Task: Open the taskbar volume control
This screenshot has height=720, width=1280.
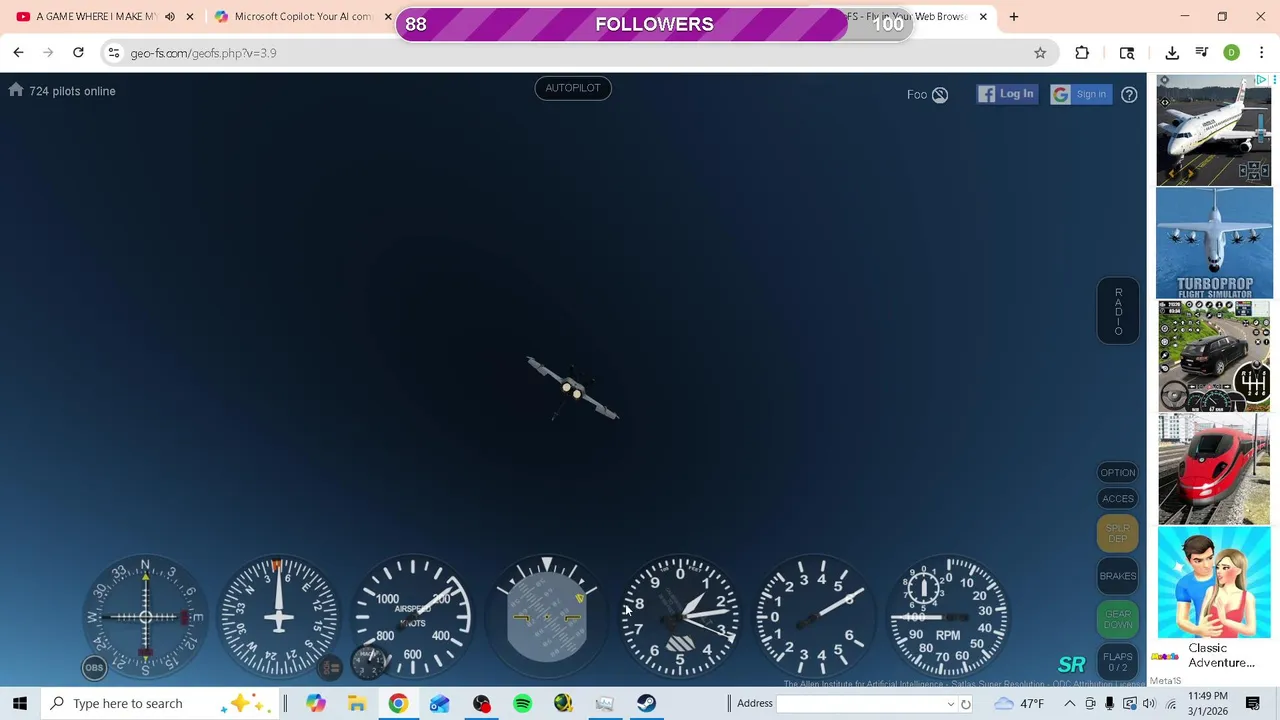Action: coord(1149,703)
